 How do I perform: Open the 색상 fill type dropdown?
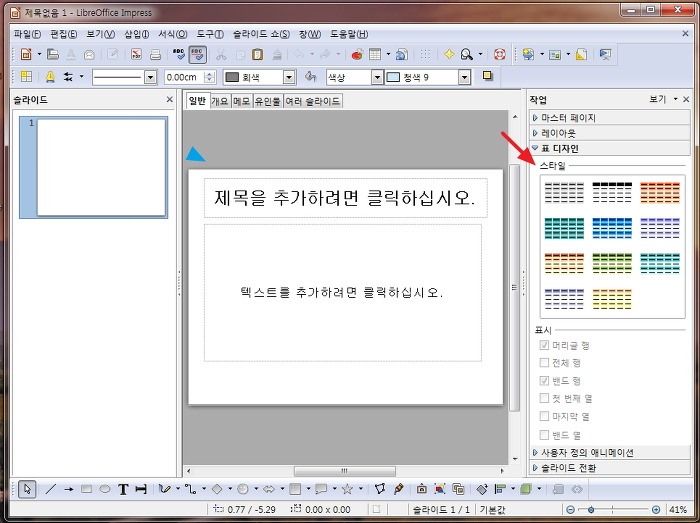click(x=377, y=77)
